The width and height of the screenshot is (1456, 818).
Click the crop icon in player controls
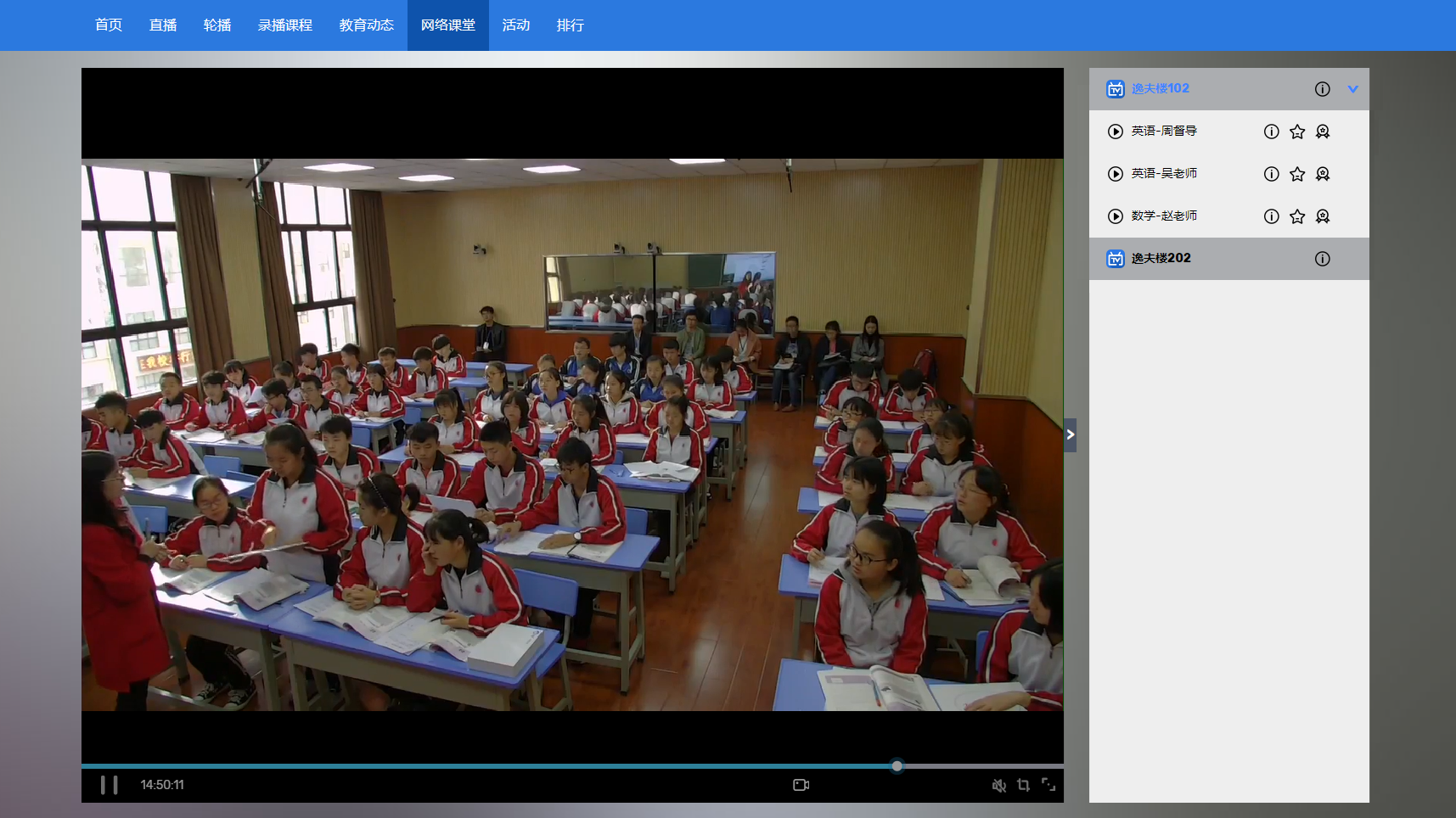pyautogui.click(x=1024, y=785)
